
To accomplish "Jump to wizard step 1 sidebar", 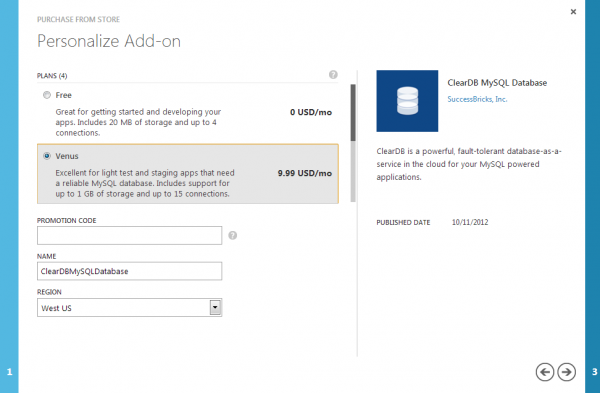I will coord(9,196).
